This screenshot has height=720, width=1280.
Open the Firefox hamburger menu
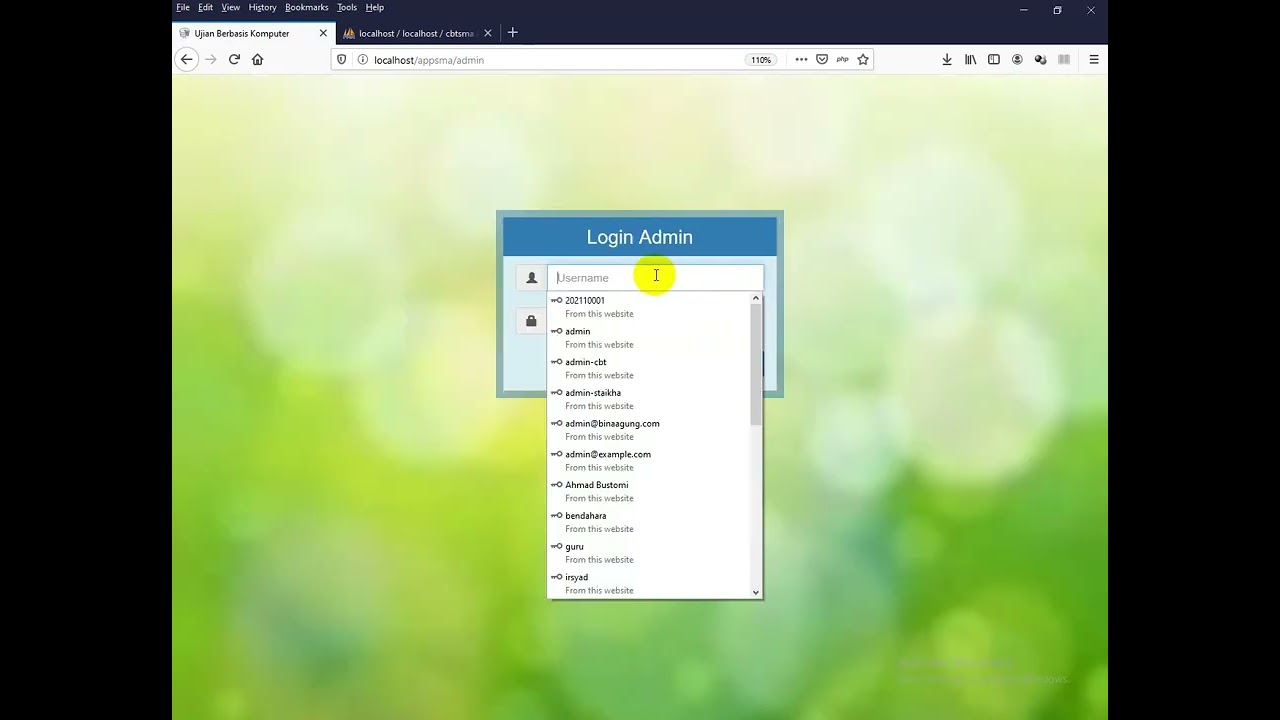(x=1094, y=60)
